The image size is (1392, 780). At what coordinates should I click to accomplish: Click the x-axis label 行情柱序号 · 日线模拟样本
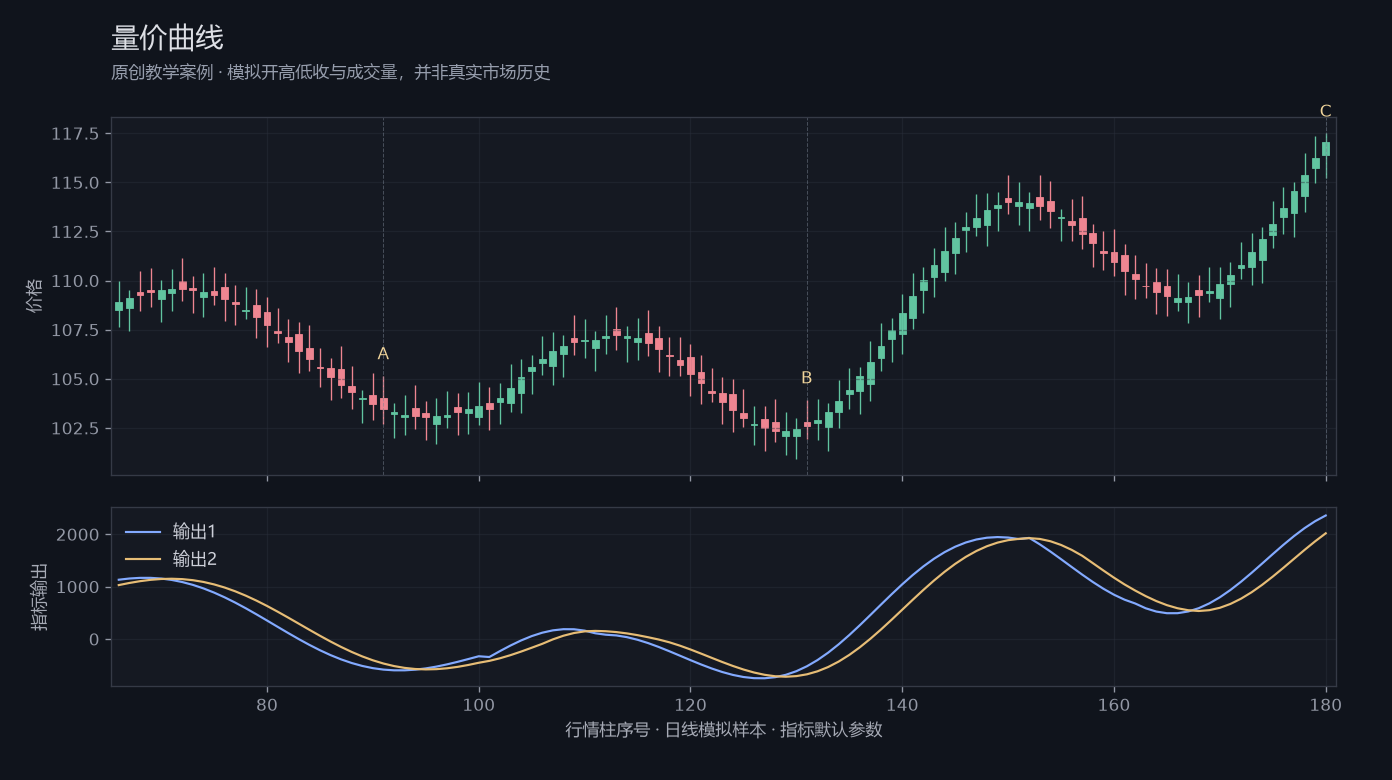[x=724, y=730]
